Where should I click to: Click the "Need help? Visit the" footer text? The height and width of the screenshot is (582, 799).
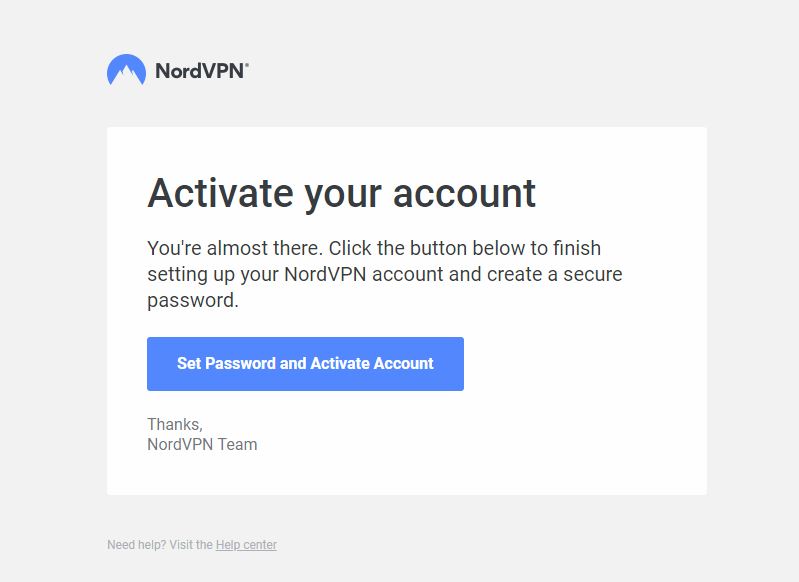click(159, 545)
